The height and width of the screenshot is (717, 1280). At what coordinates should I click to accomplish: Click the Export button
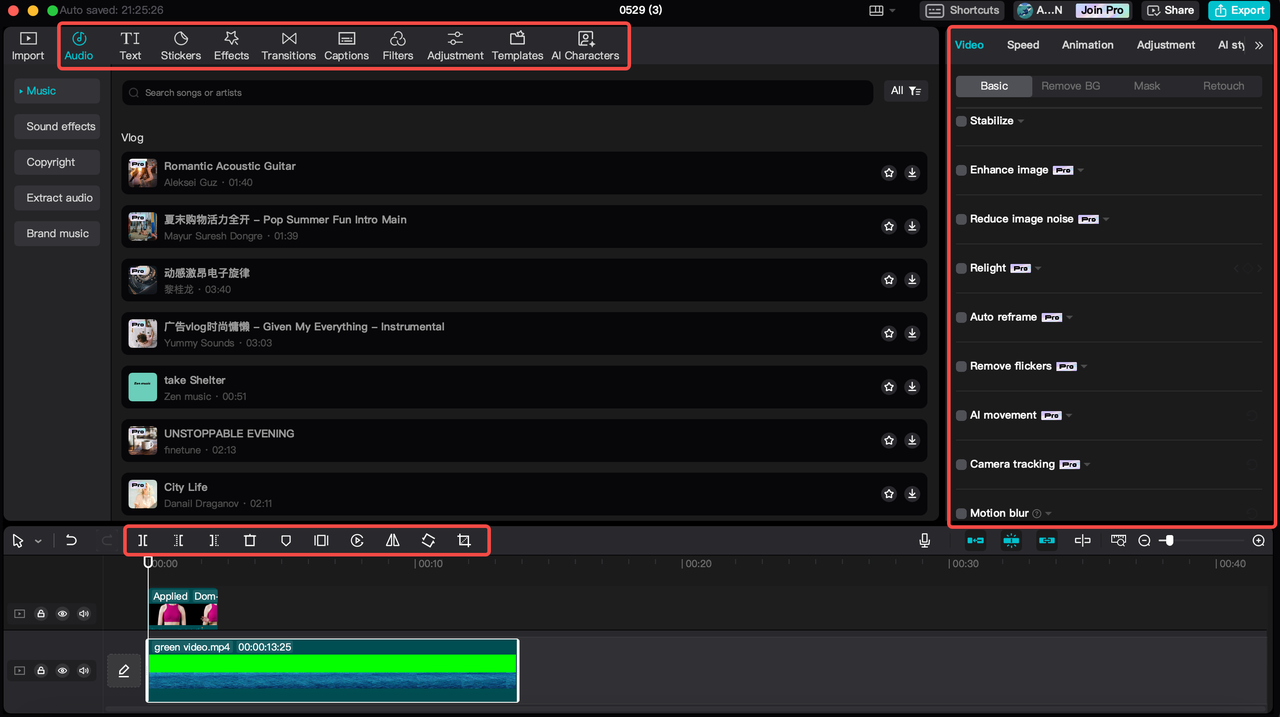tap(1241, 10)
